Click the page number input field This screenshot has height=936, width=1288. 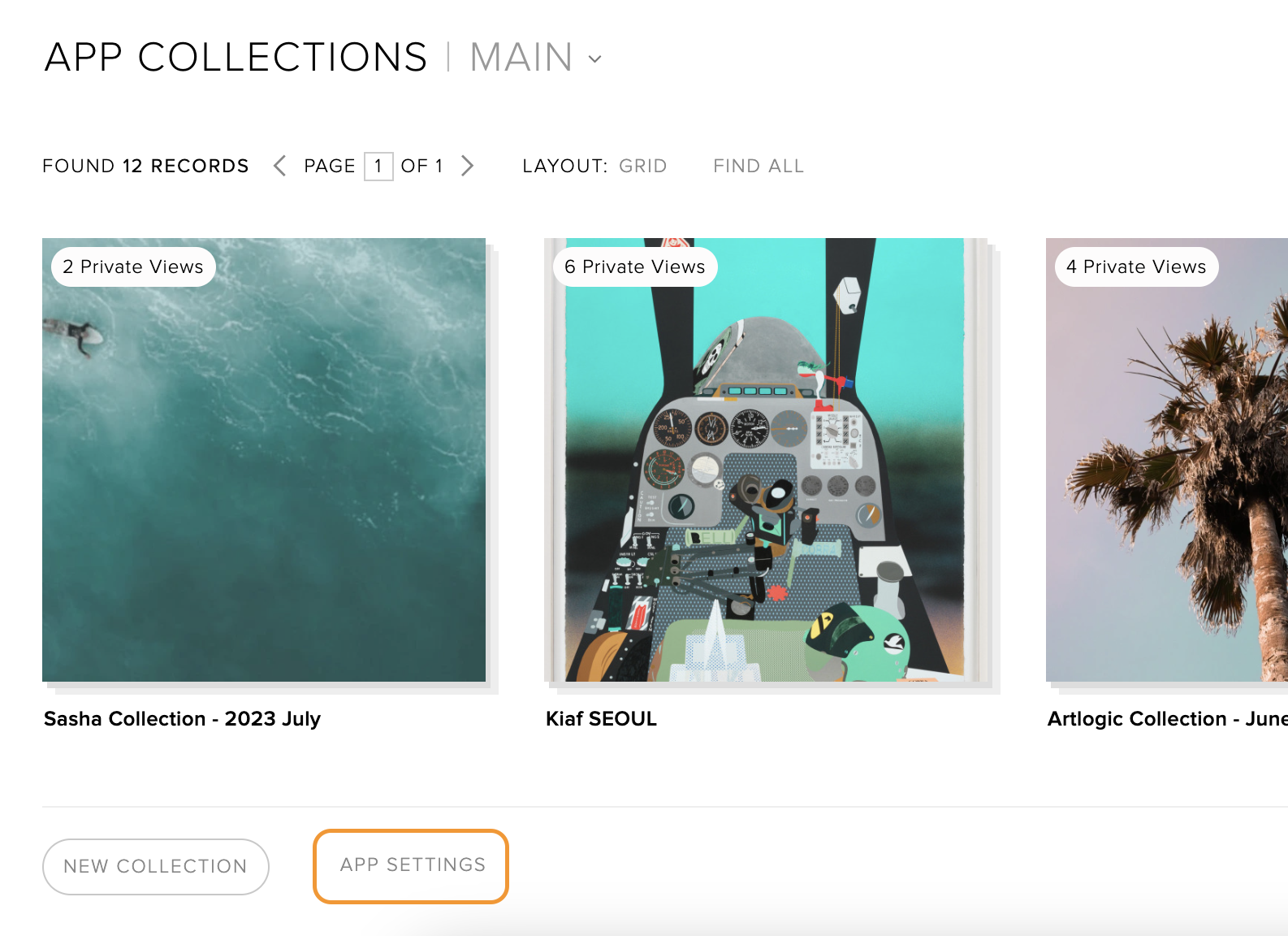click(x=378, y=167)
